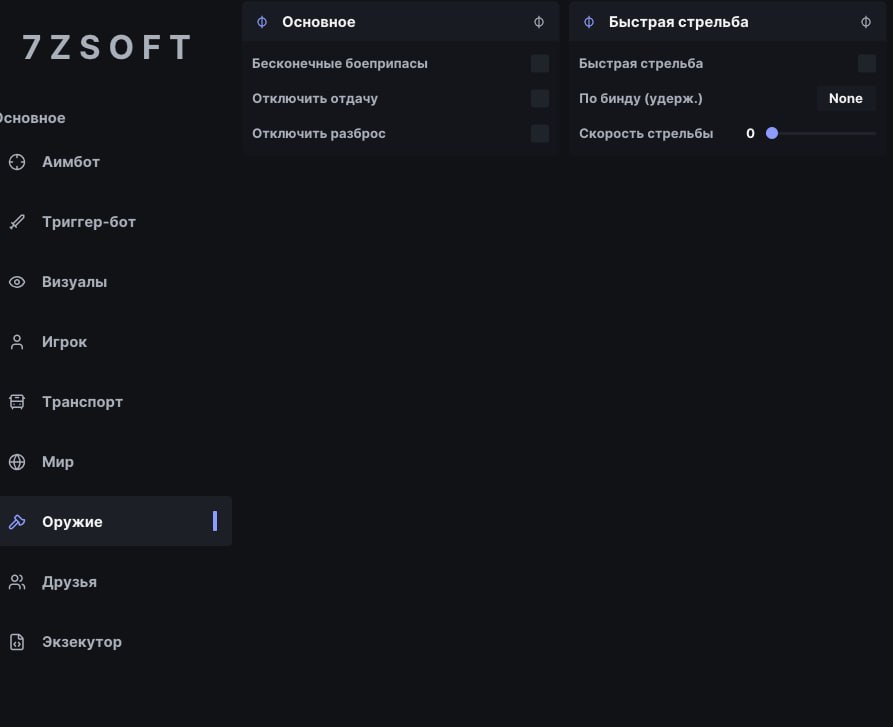Click right icon of Быстрая стрельба header
This screenshot has width=893, height=727.
tap(866, 22)
